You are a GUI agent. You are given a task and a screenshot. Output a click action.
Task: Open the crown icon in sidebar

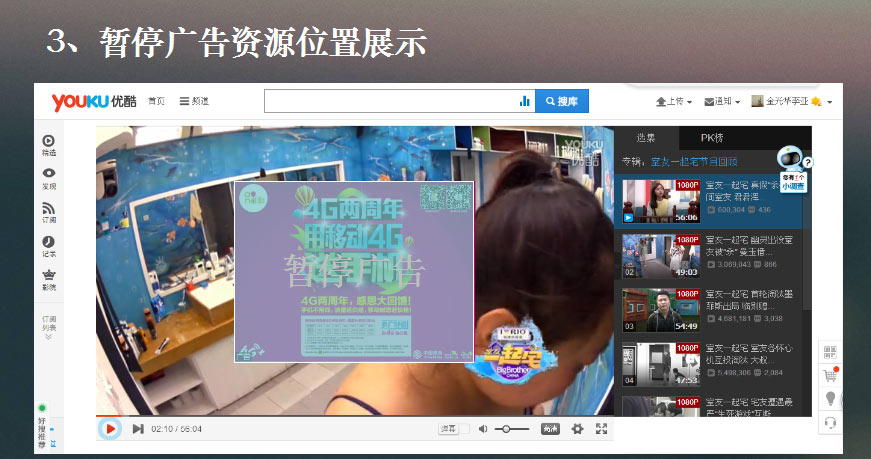48,279
